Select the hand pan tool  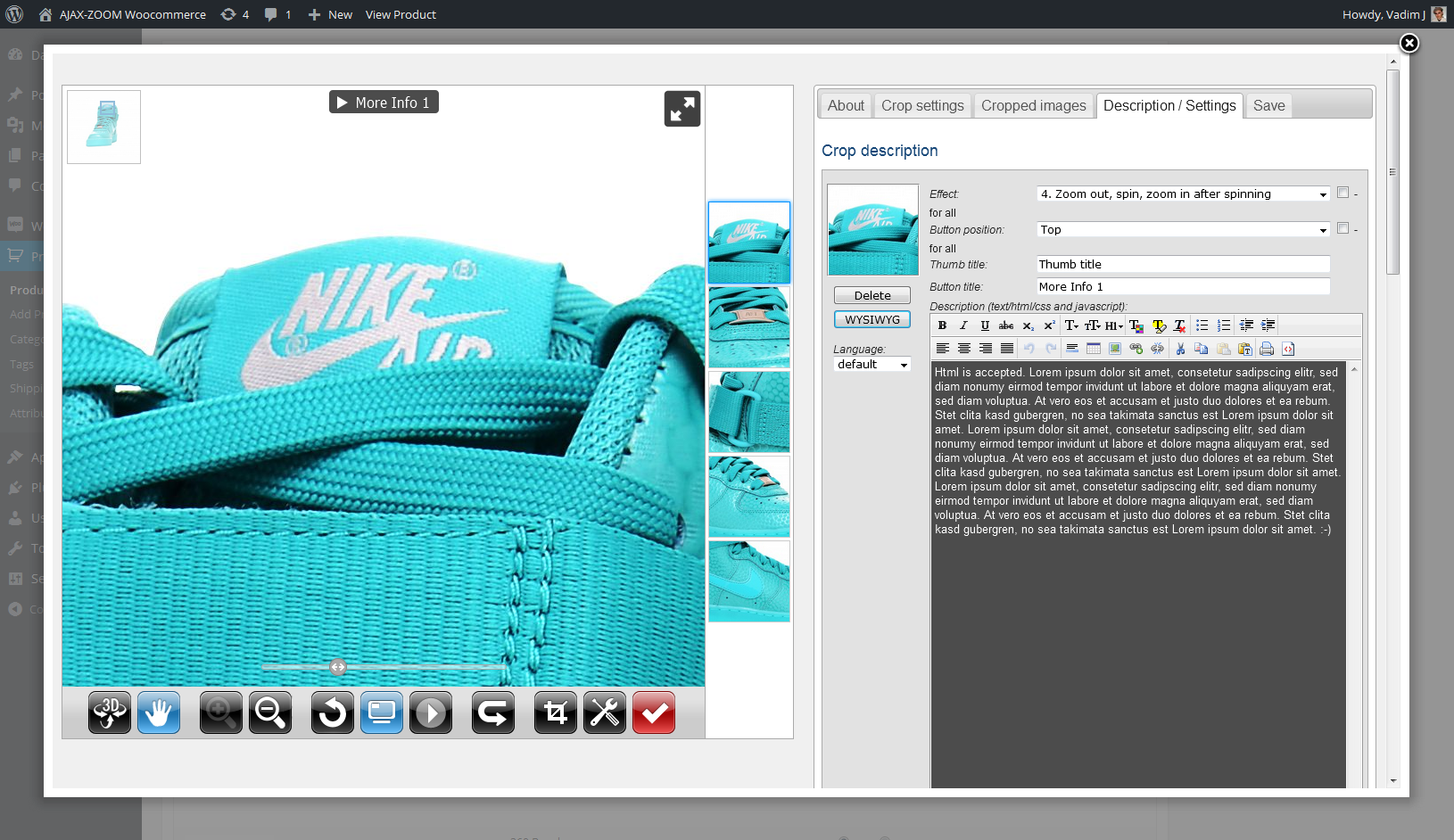[159, 712]
